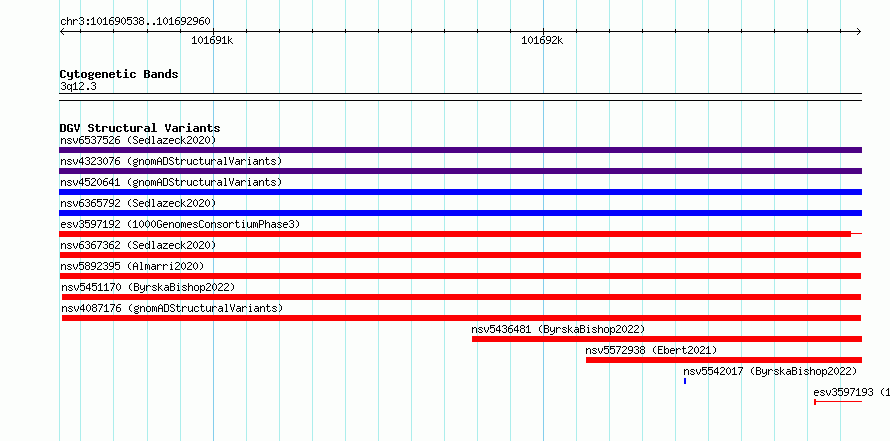Screen dimensions: 890x441
Task: Select the small blue nsv5542017 marker
Action: point(685,381)
